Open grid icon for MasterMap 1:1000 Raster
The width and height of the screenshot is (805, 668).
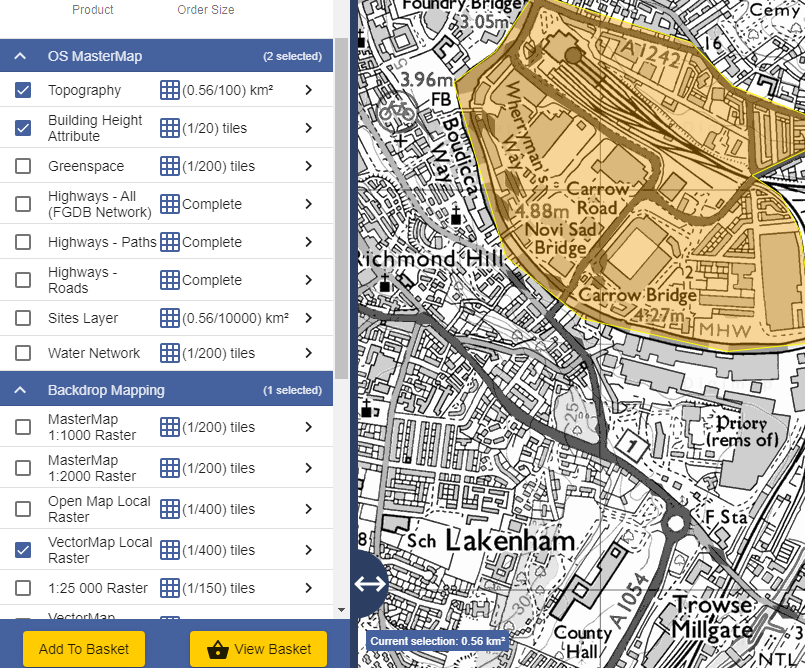(169, 427)
